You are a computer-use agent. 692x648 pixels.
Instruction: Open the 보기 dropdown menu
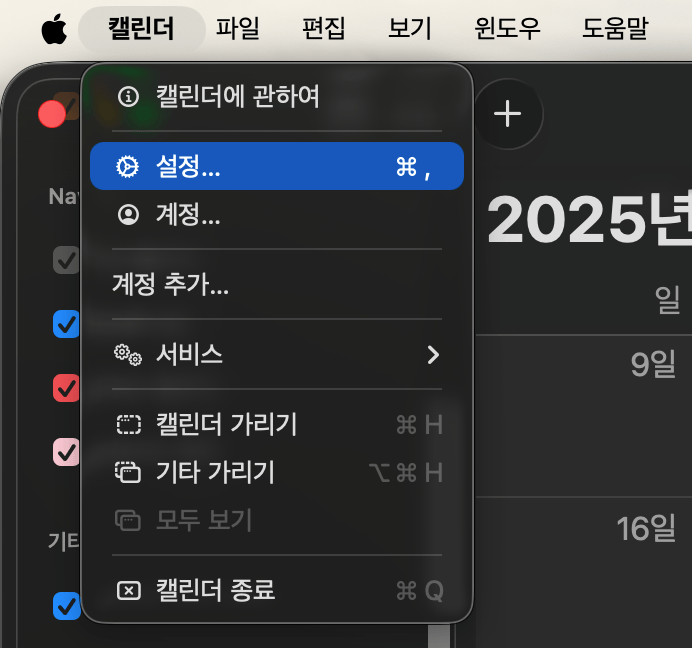coord(410,29)
